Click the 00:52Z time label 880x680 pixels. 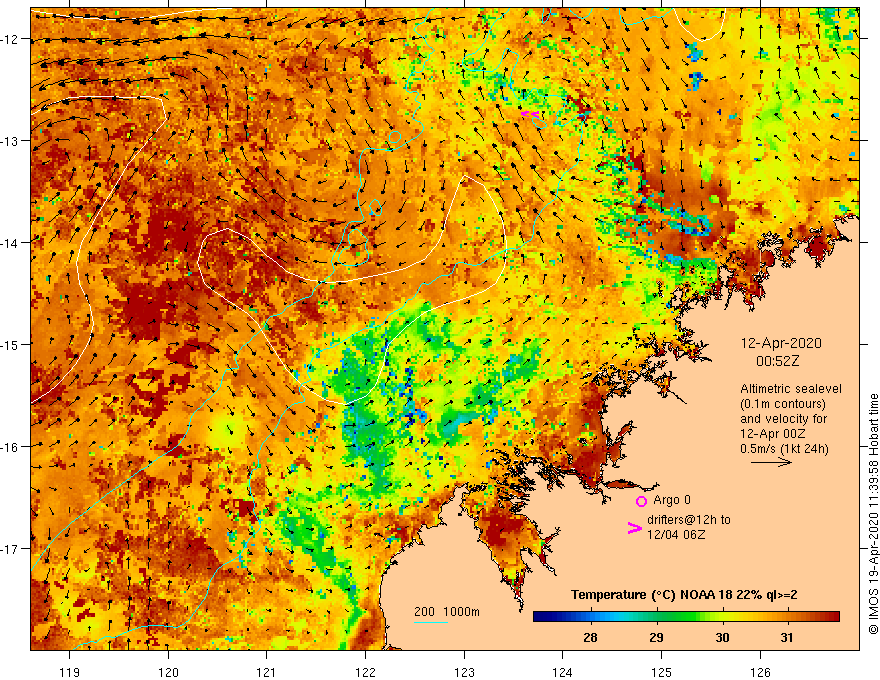click(777, 361)
